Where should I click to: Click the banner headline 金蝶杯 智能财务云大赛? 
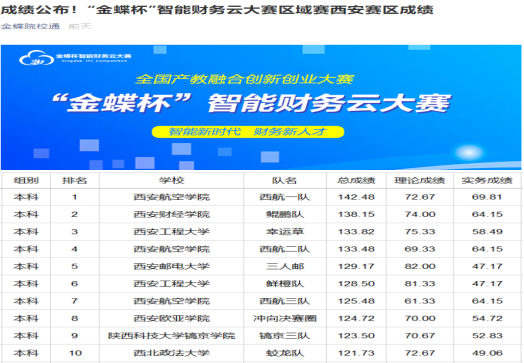pyautogui.click(x=251, y=103)
